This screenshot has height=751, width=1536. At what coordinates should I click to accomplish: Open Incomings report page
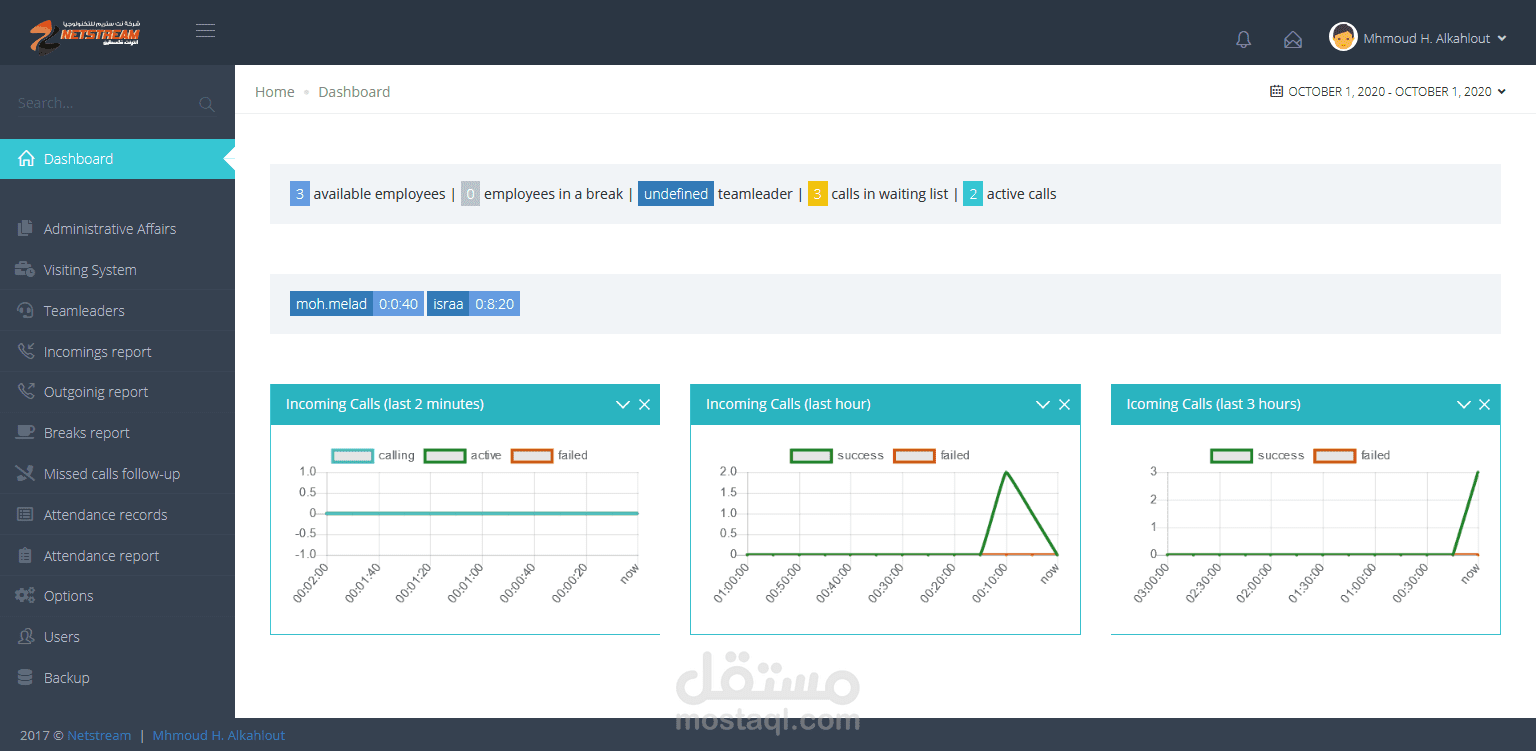pos(117,352)
